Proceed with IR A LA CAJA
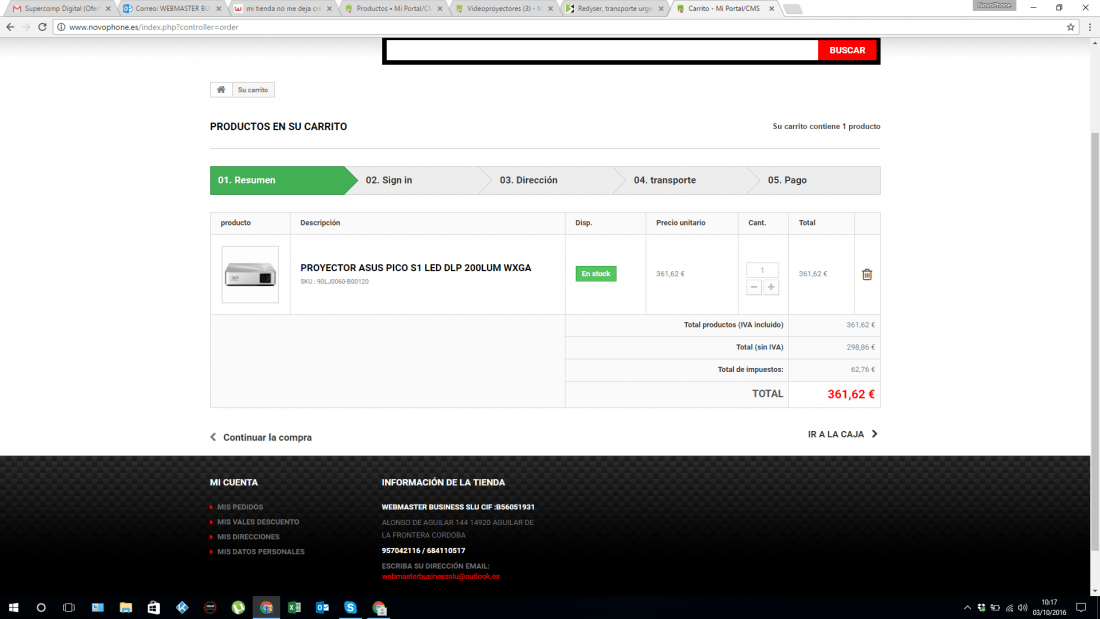Screen dimensions: 1100x619 tap(843, 434)
